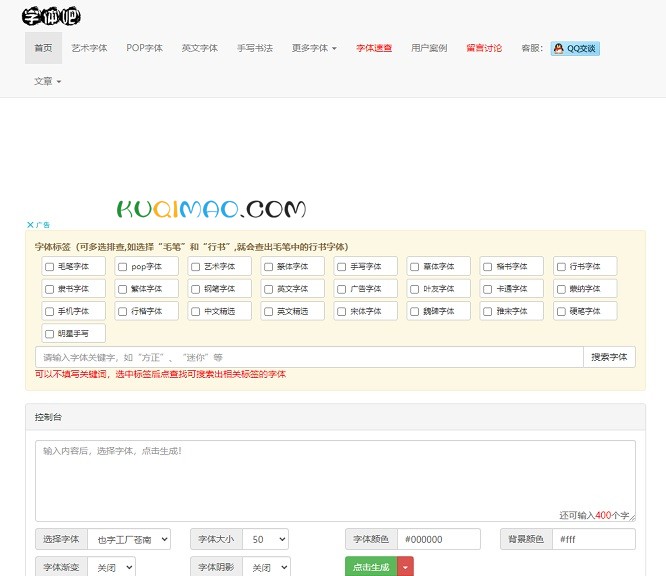Open the 选择字体 font dropdown
This screenshot has width=666, height=576.
pyautogui.click(x=129, y=539)
